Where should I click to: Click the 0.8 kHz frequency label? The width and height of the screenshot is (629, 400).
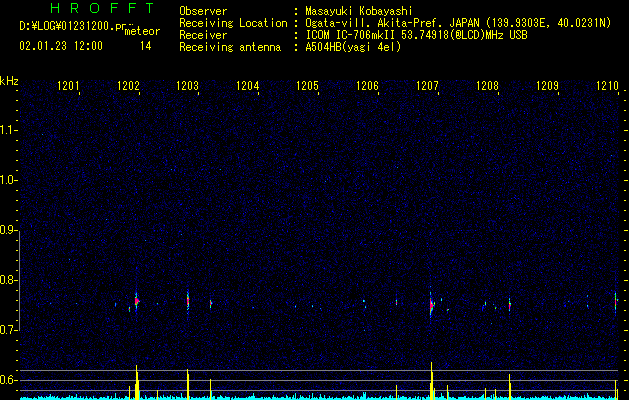point(7,280)
